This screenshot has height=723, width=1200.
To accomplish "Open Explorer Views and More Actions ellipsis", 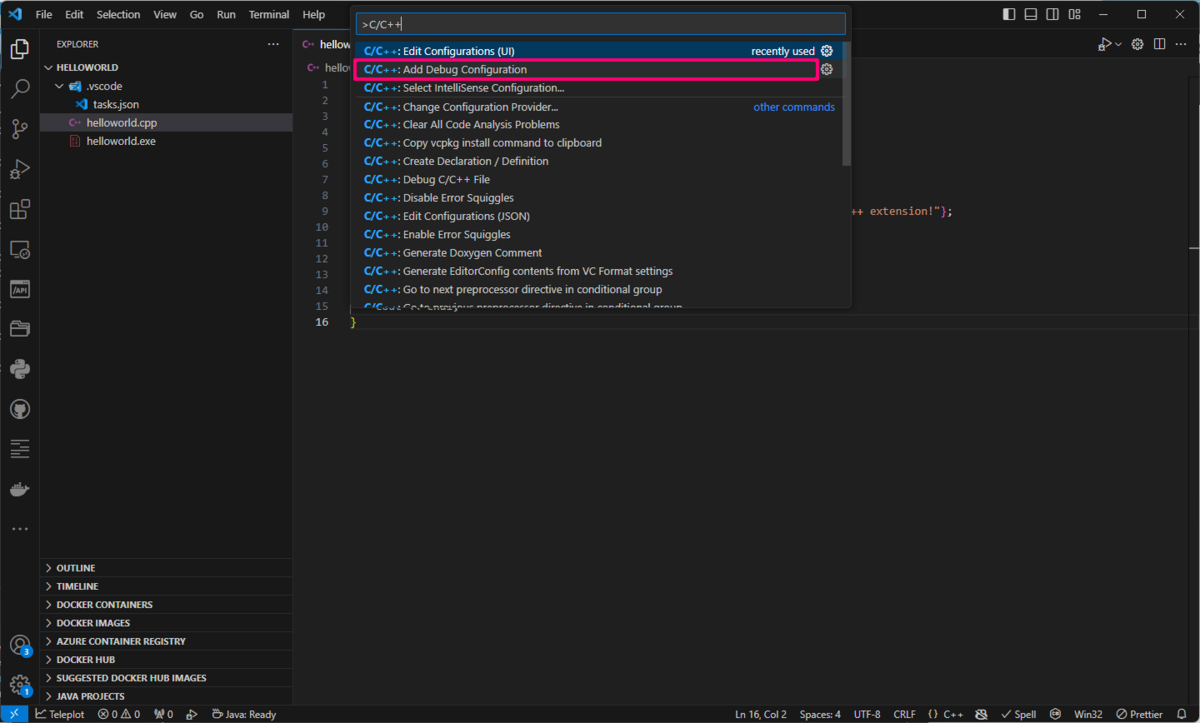I will tap(273, 44).
